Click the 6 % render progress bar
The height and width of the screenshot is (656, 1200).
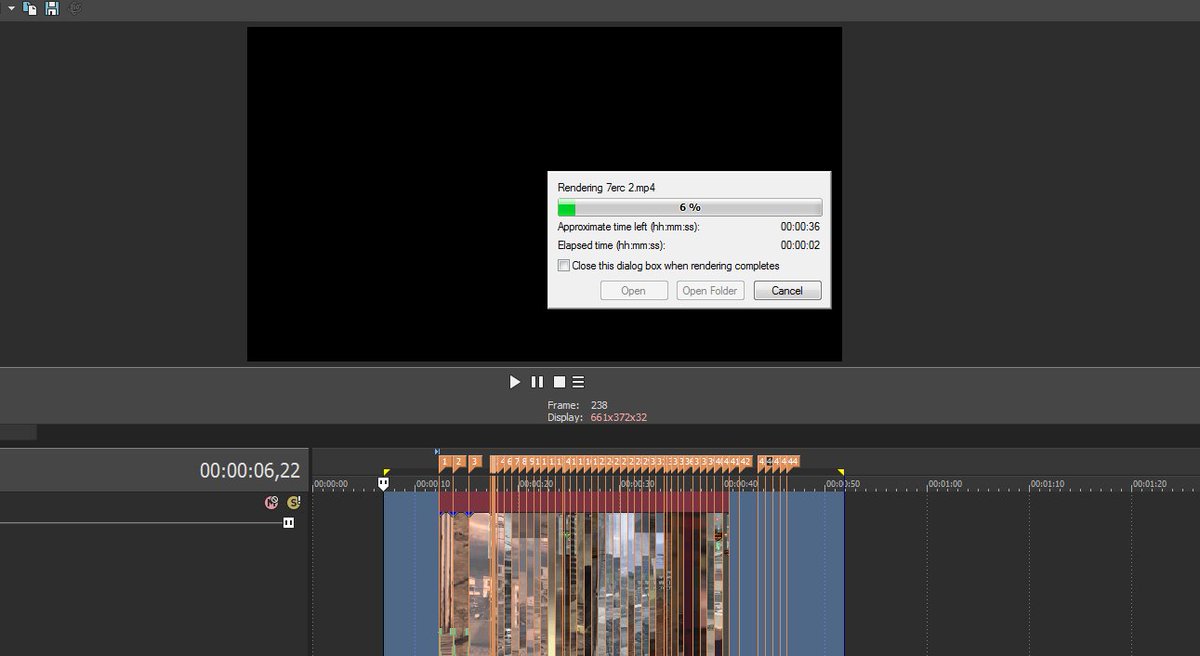coord(690,207)
